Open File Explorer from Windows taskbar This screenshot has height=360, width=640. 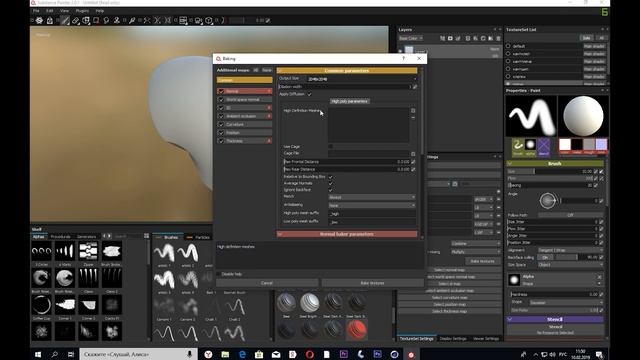[225, 354]
